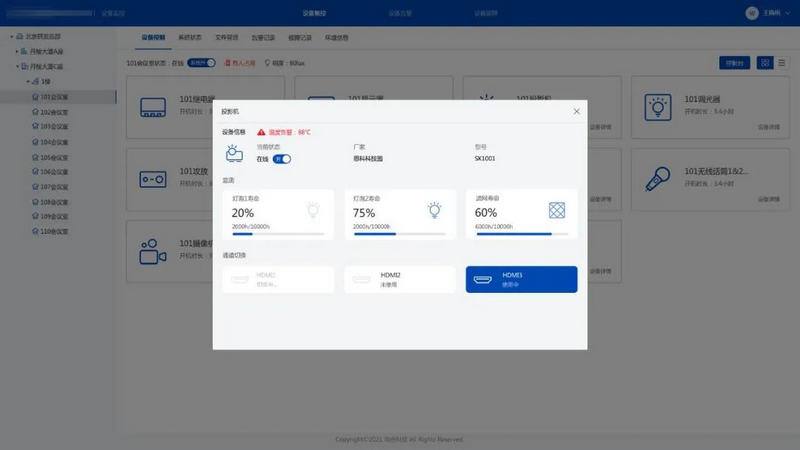The height and width of the screenshot is (450, 800).
Task: Collapse the 月坛大厦C座 tree node
Action: 17,66
